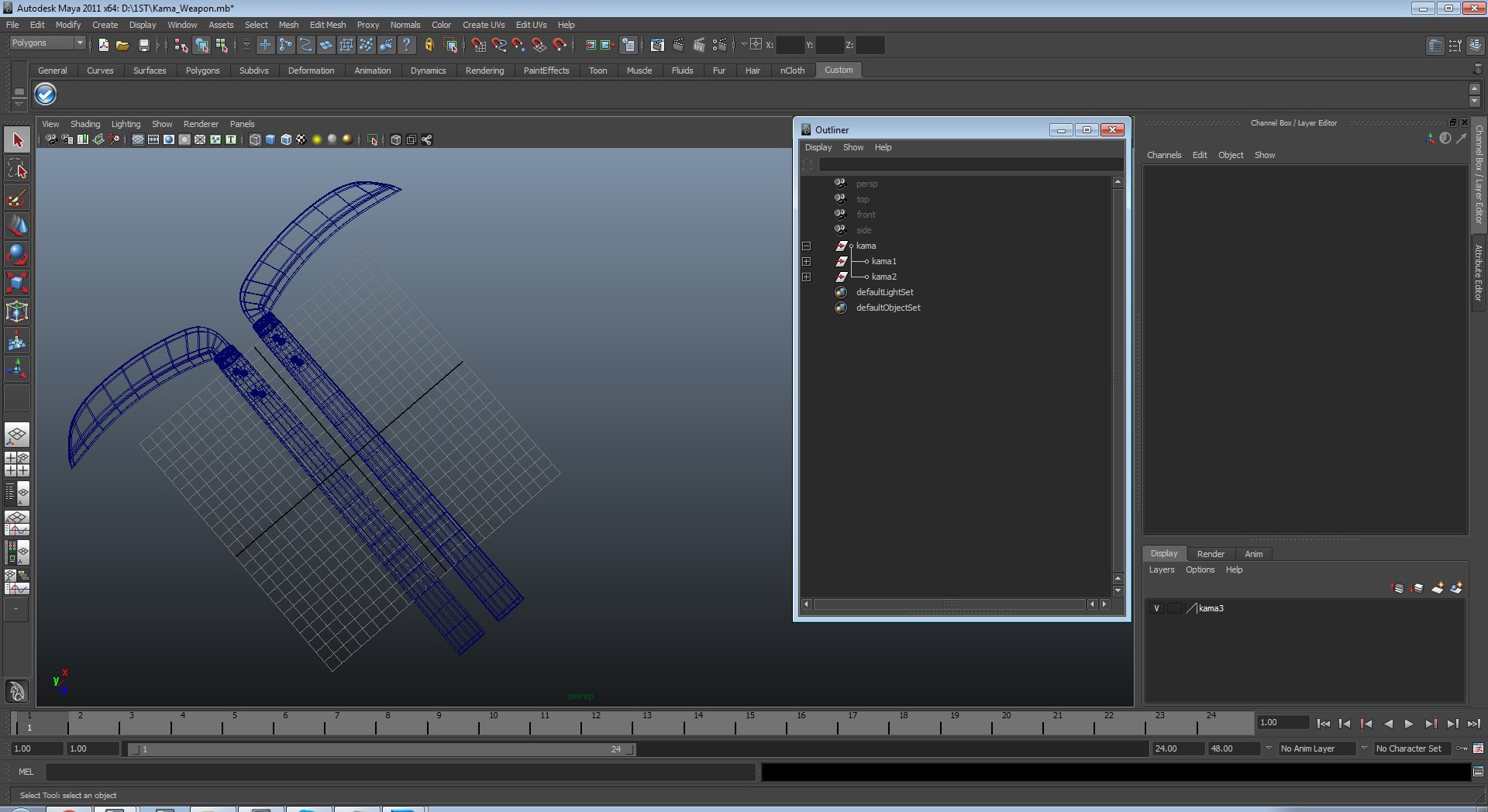The width and height of the screenshot is (1488, 812).
Task: Switch to the Render layer tab
Action: coord(1211,554)
